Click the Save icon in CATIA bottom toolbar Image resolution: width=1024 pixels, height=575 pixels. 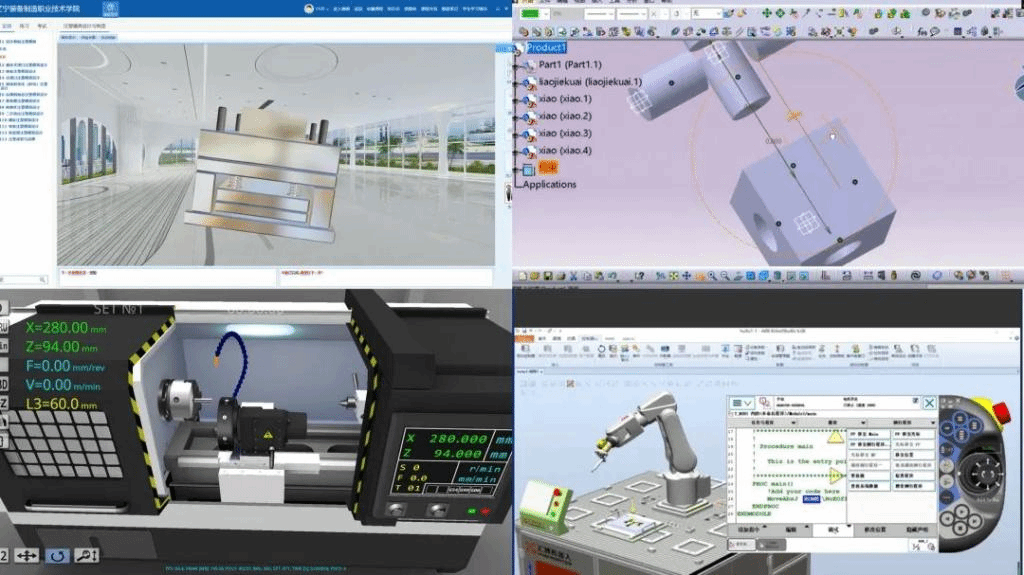(550, 275)
